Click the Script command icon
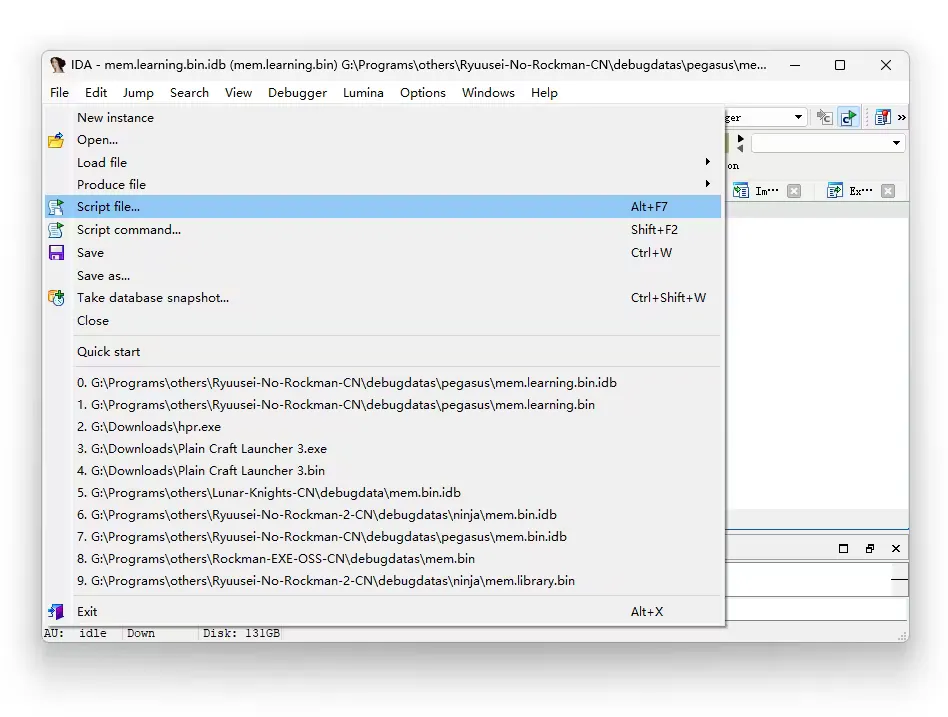 56,230
